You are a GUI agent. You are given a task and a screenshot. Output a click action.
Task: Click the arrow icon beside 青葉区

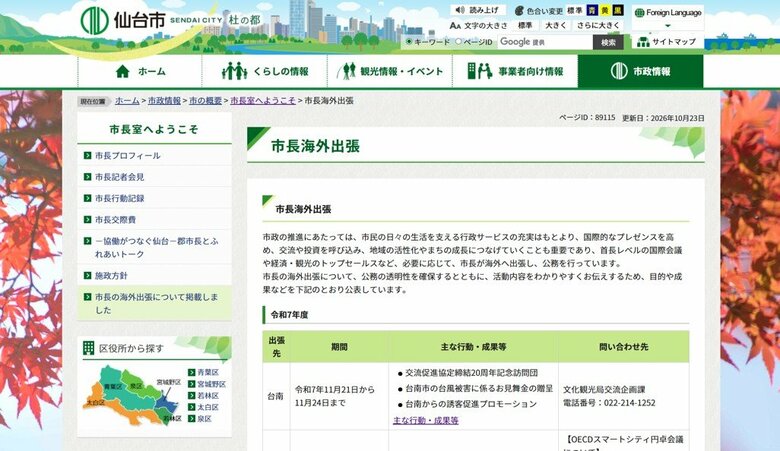tap(192, 372)
